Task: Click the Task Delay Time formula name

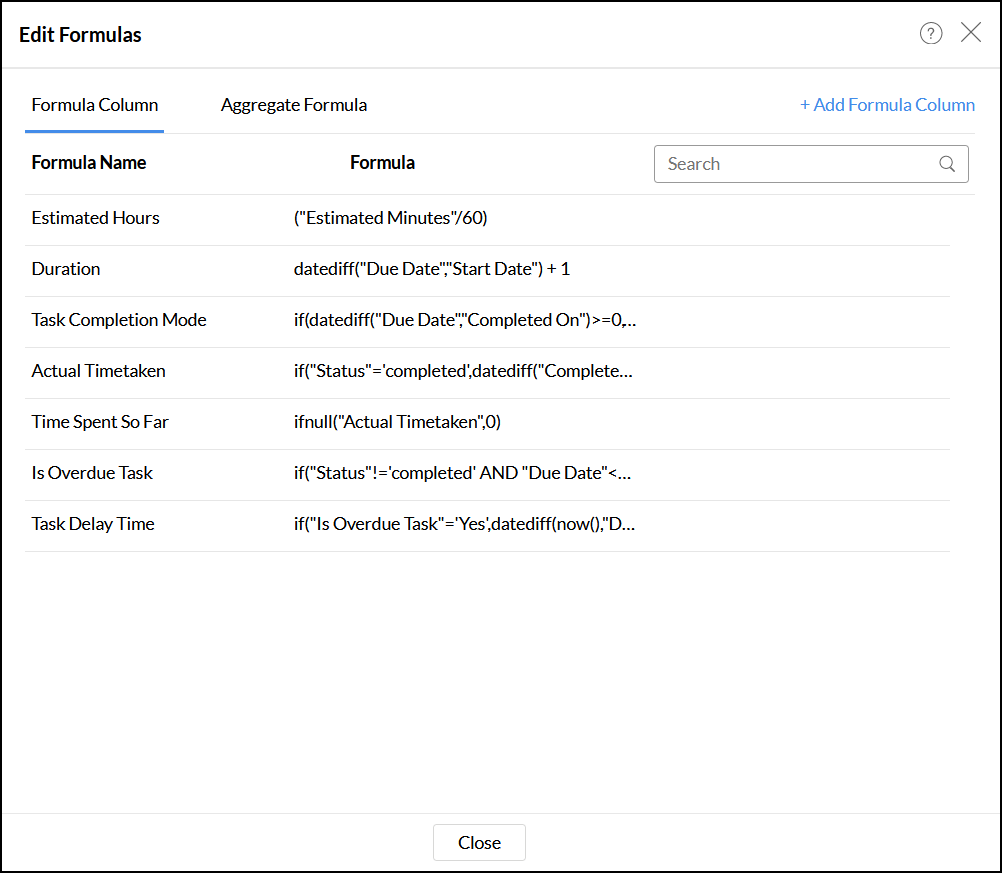Action: (x=93, y=524)
